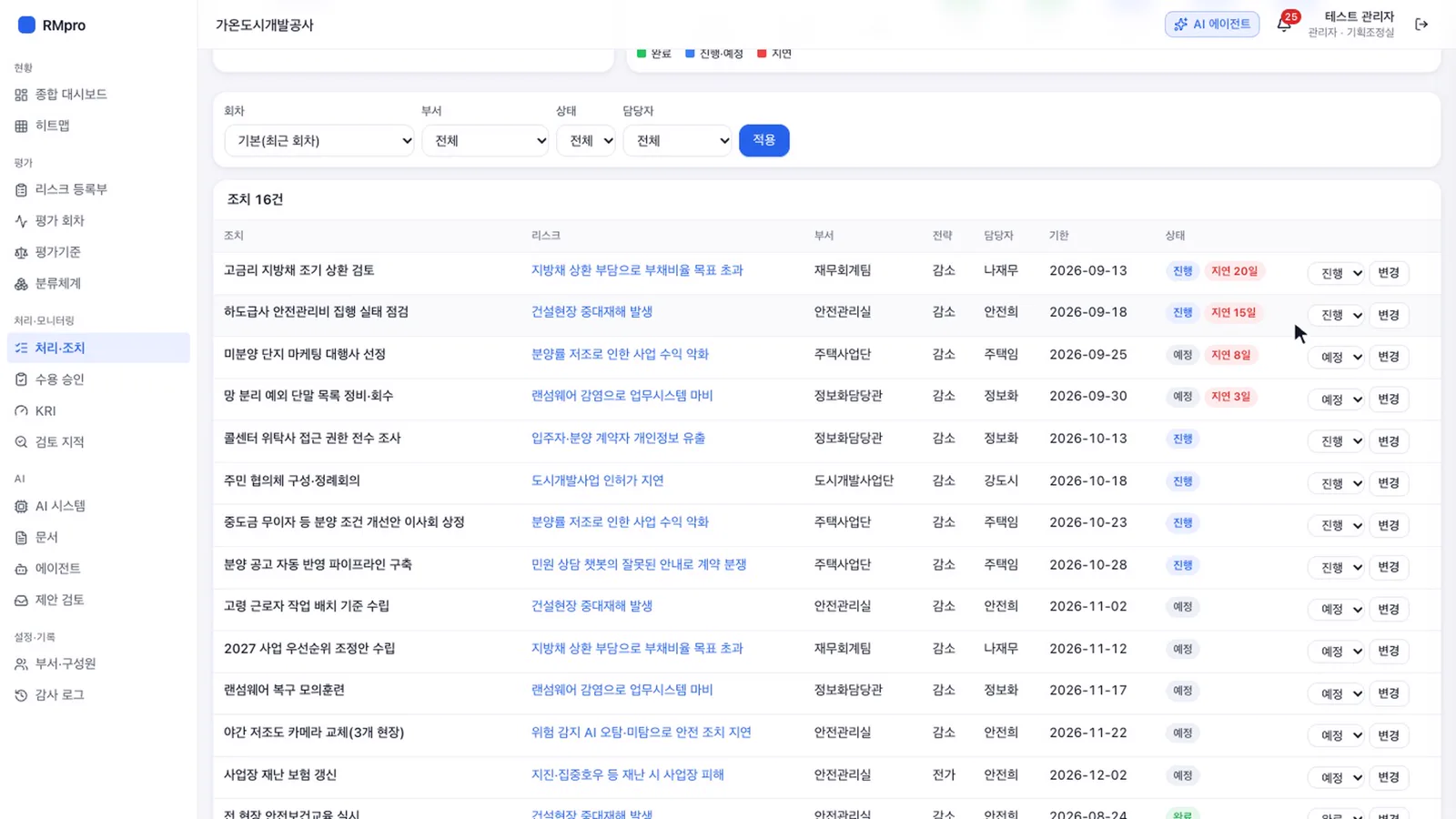
Task: Click the 가온도시개발공사 organization title
Action: (x=265, y=25)
